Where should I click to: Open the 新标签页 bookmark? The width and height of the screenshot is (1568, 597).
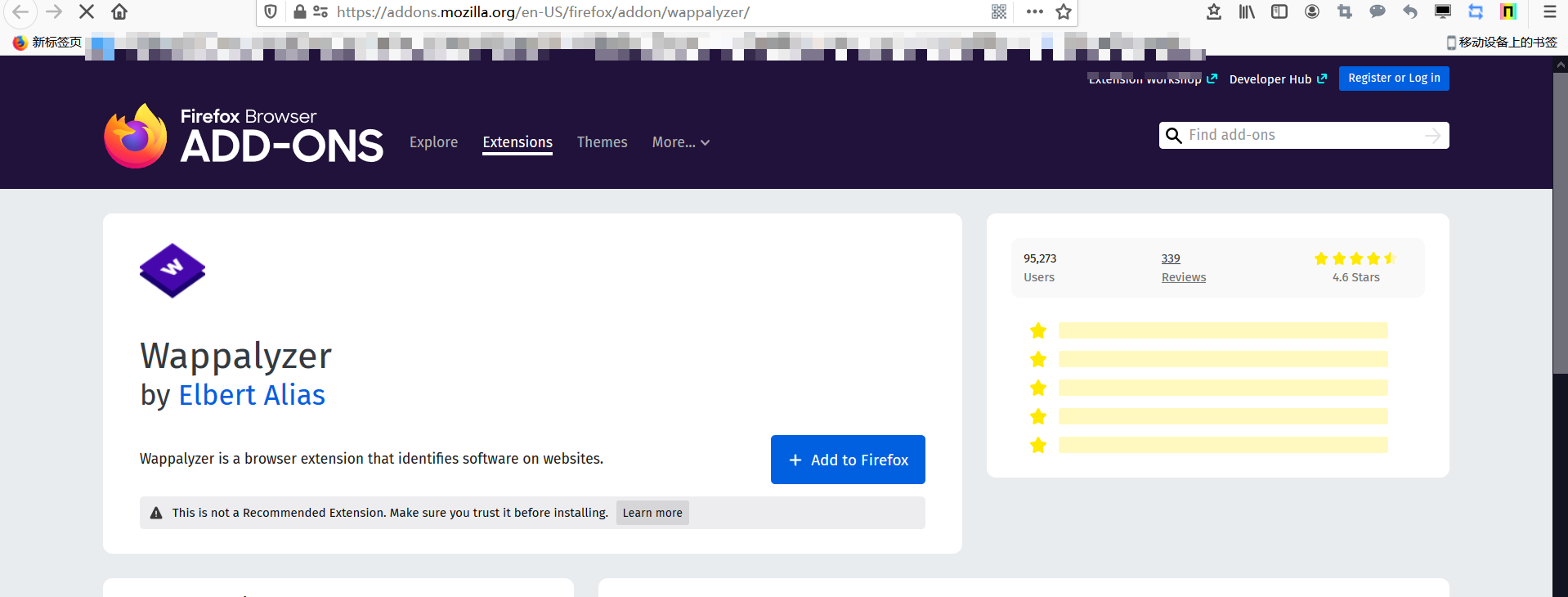point(47,43)
